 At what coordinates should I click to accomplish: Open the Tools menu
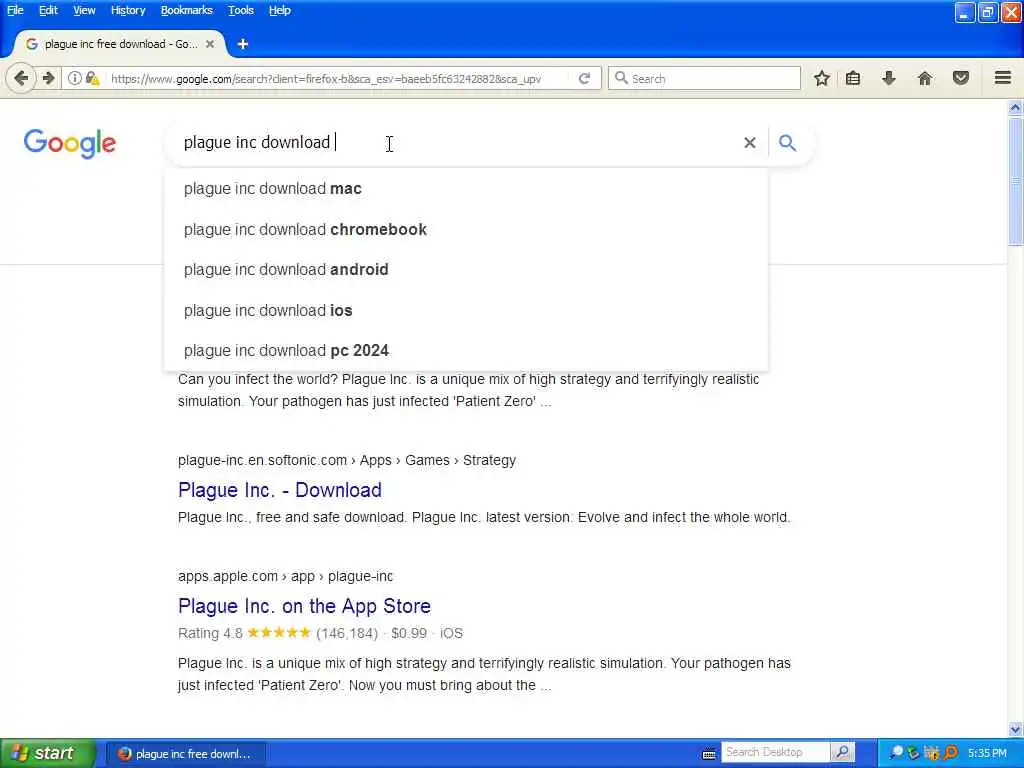point(240,10)
